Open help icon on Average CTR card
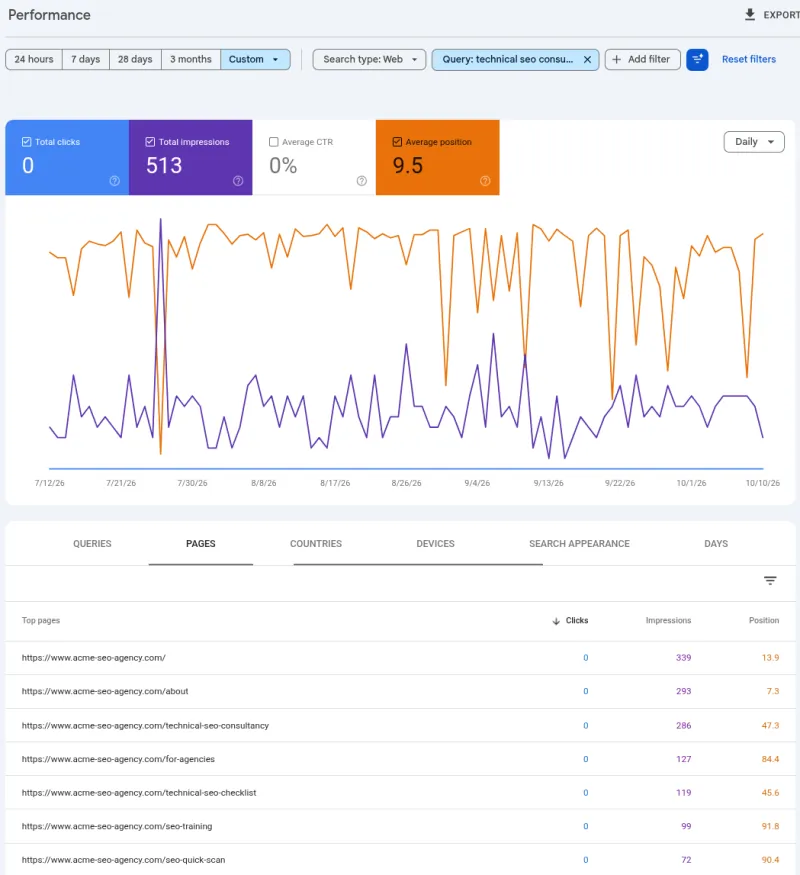The height and width of the screenshot is (875, 800). point(362,181)
